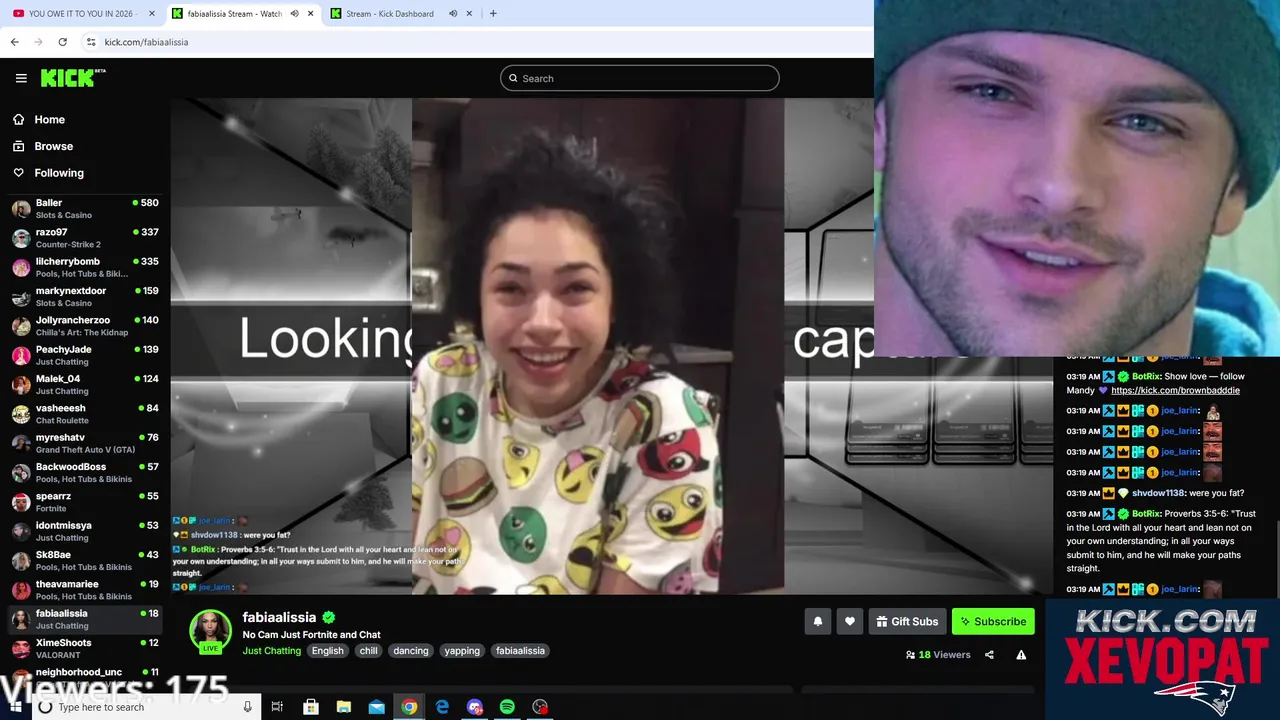Open lilcherrybomb channel in sidebar
This screenshot has width=1280, height=720.
[85, 267]
